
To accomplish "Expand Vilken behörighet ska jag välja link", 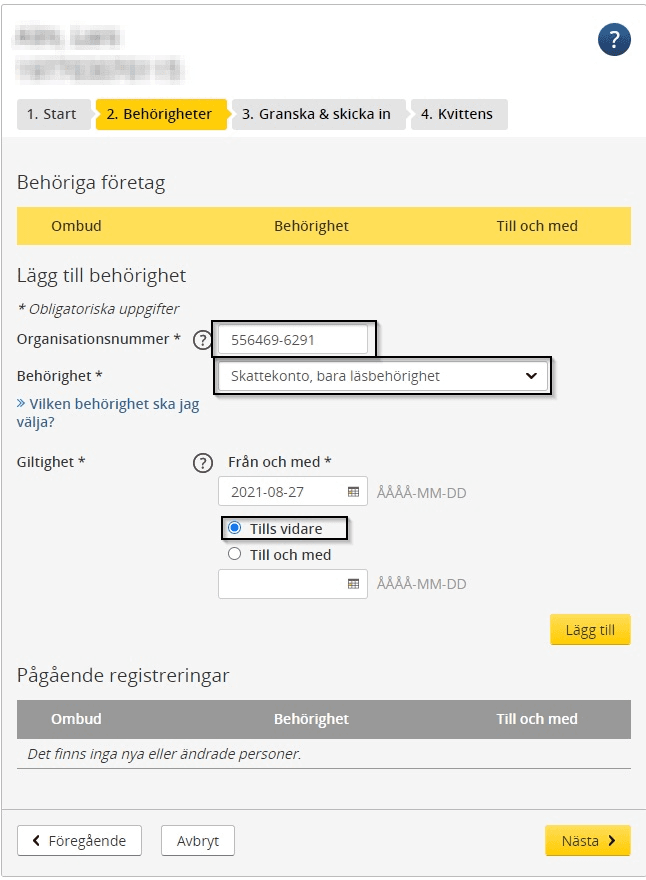I will coord(108,412).
